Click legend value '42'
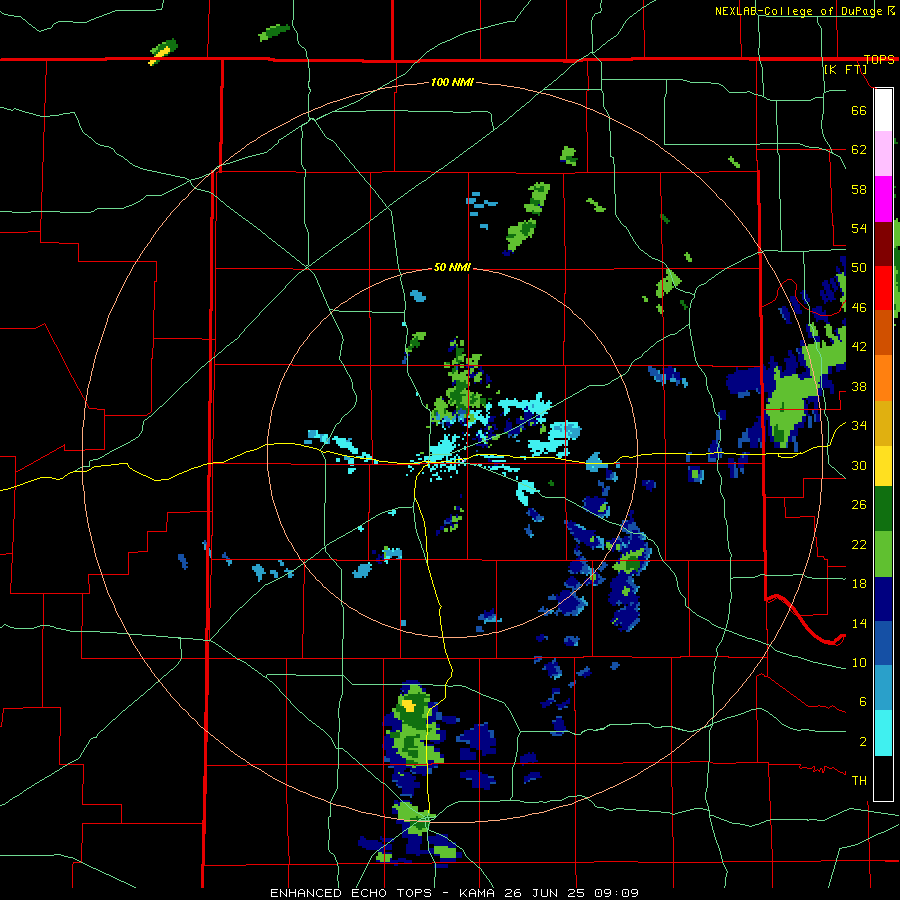The height and width of the screenshot is (900, 900). click(x=859, y=347)
